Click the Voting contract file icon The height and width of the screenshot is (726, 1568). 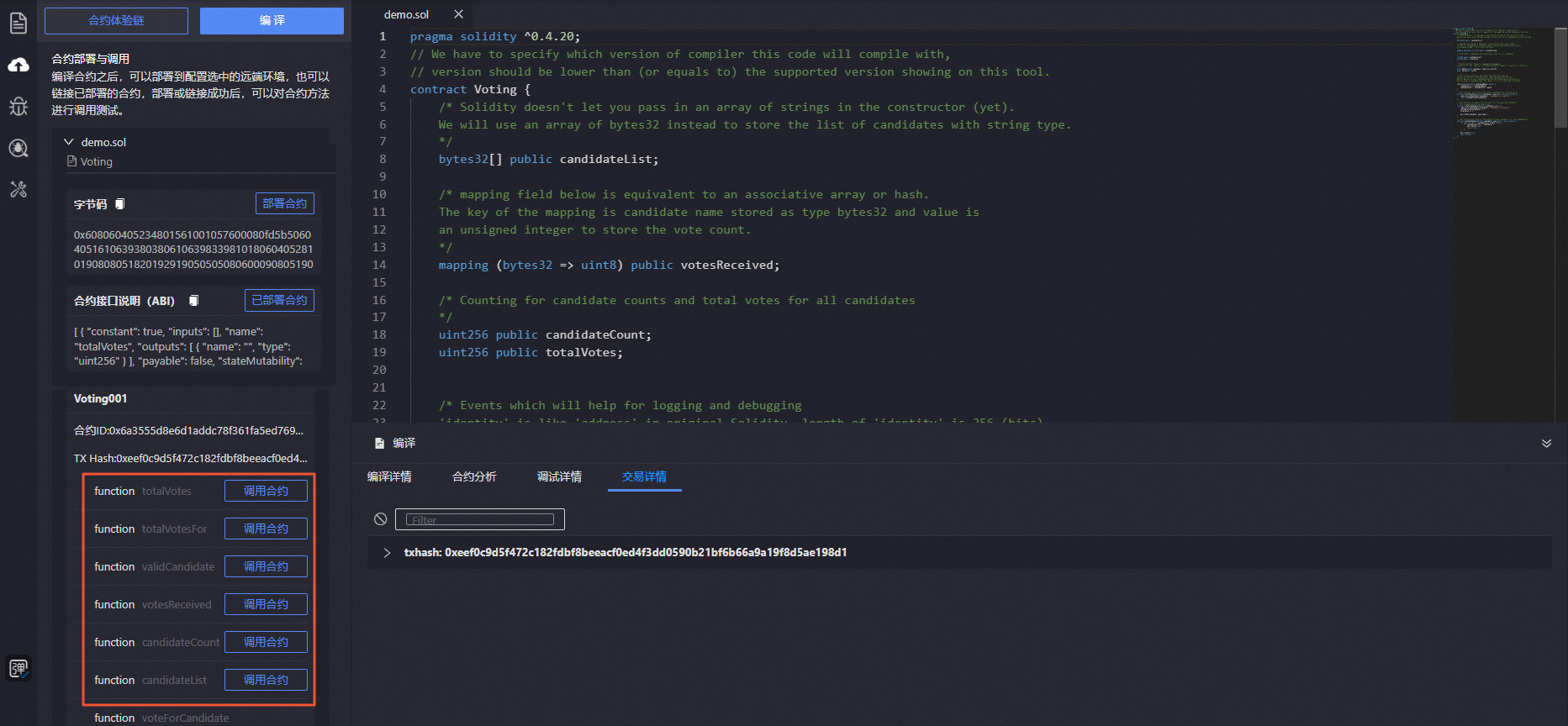click(x=72, y=161)
